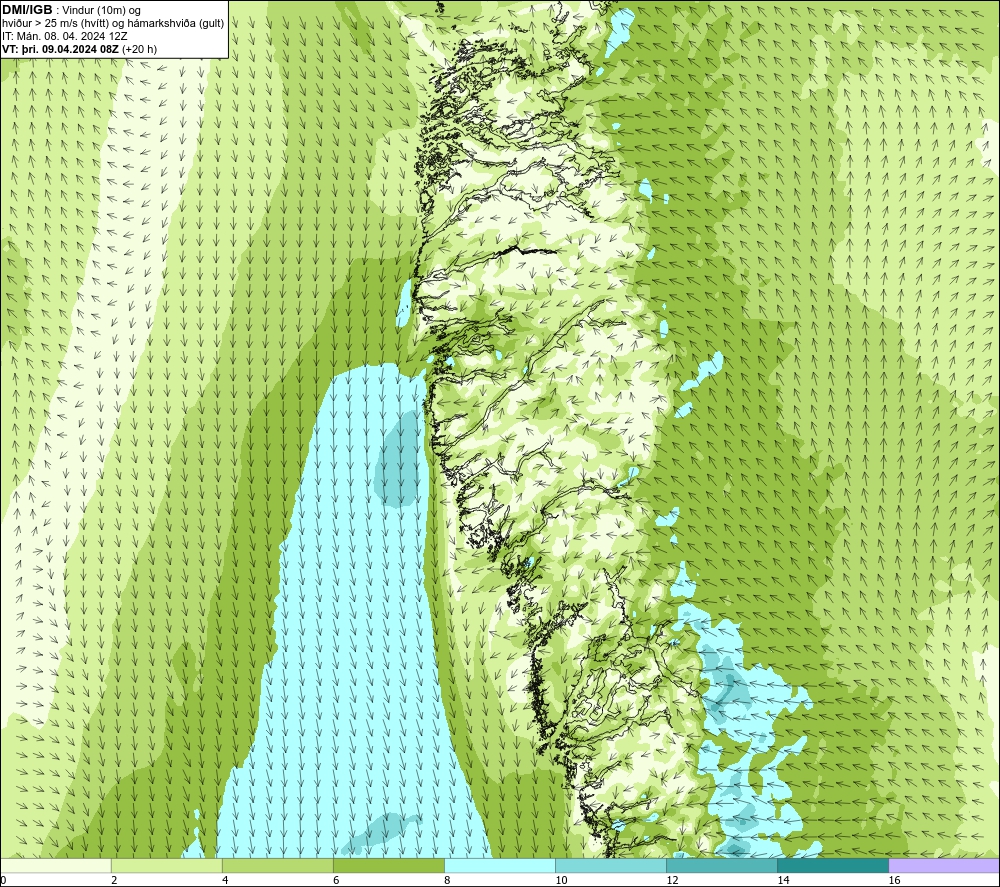Click the dark green 6–8 m/s legend swatch
Screen dimensions: 1000x887
[389, 865]
